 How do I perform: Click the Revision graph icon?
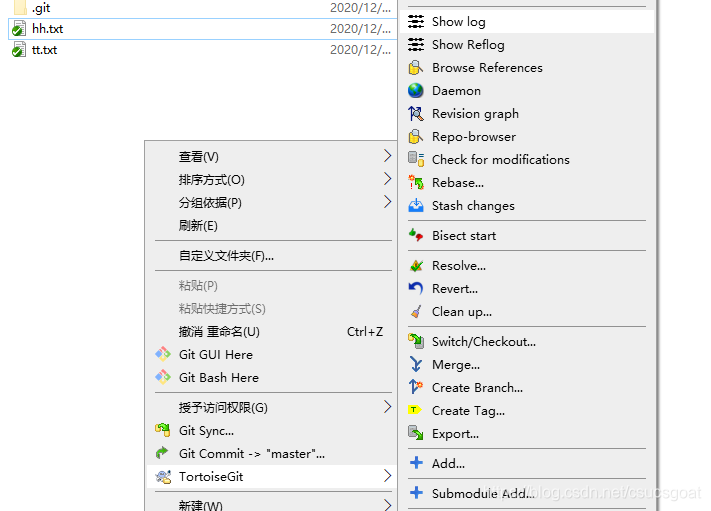coord(416,114)
